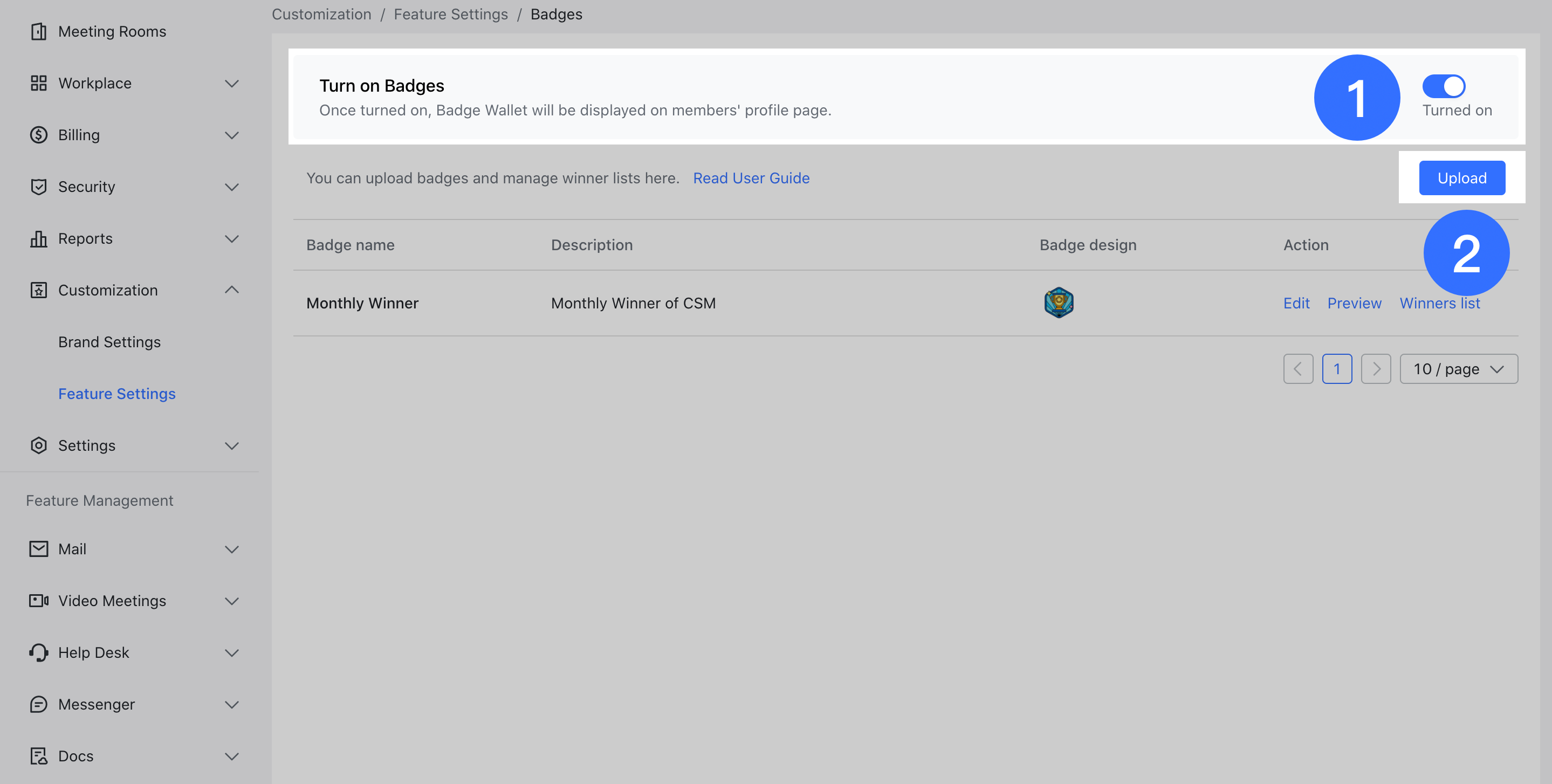The image size is (1552, 784).
Task: View the Winners list for Monthly Winner
Action: 1439,303
